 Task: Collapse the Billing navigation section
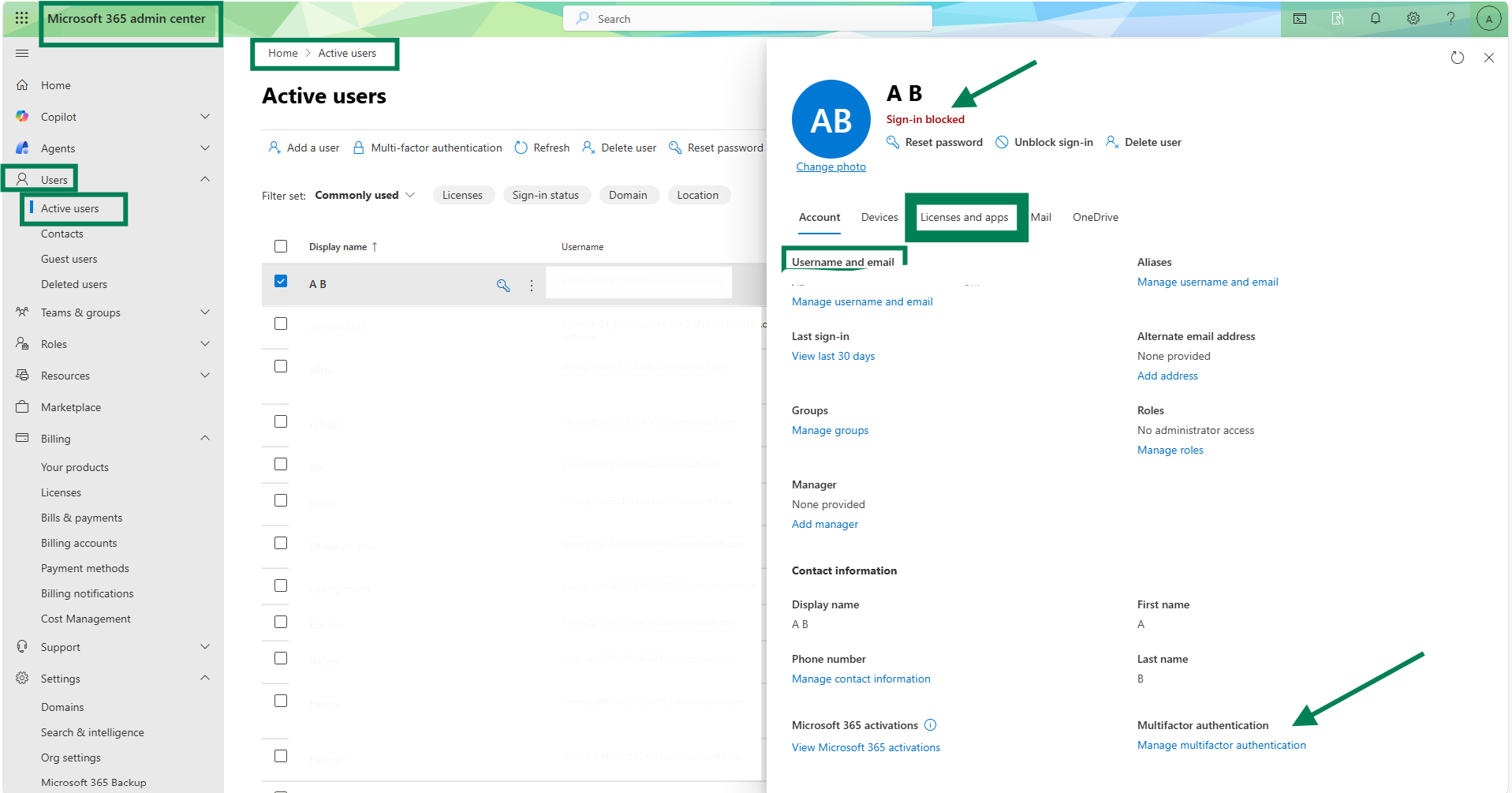click(205, 438)
